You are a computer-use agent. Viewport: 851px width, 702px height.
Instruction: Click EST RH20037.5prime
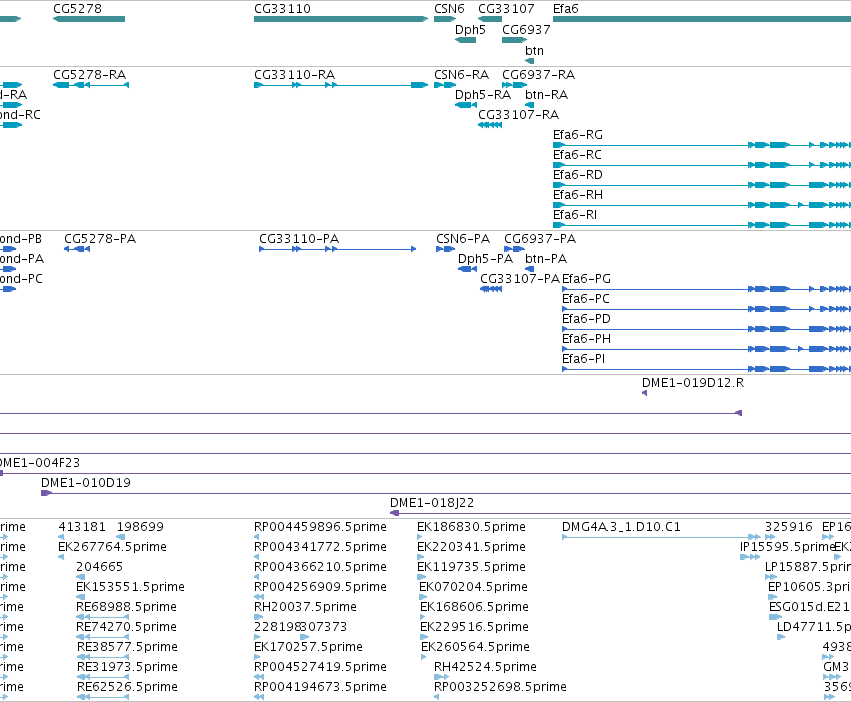[x=258, y=617]
